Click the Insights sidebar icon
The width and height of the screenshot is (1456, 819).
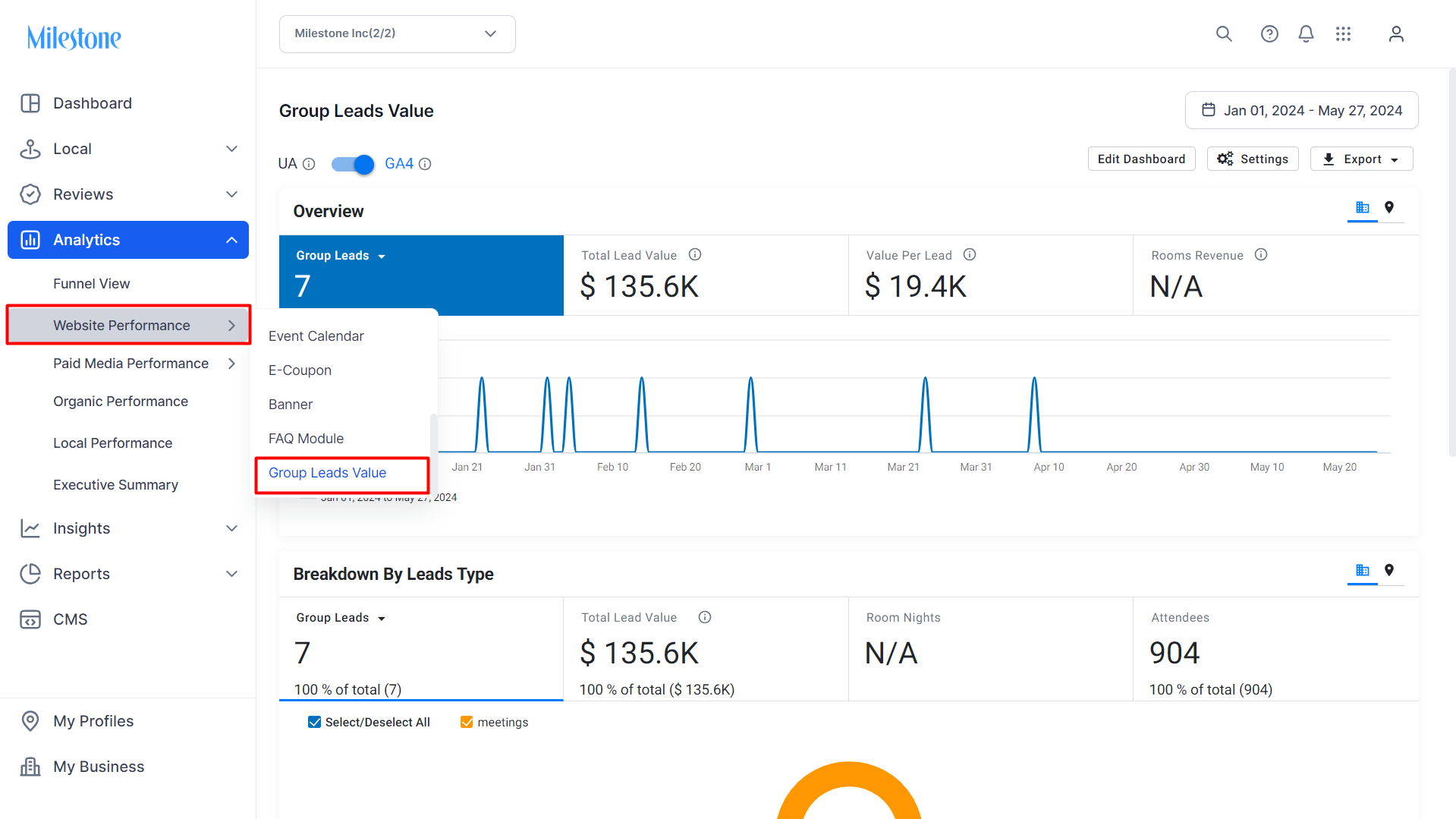pyautogui.click(x=30, y=528)
